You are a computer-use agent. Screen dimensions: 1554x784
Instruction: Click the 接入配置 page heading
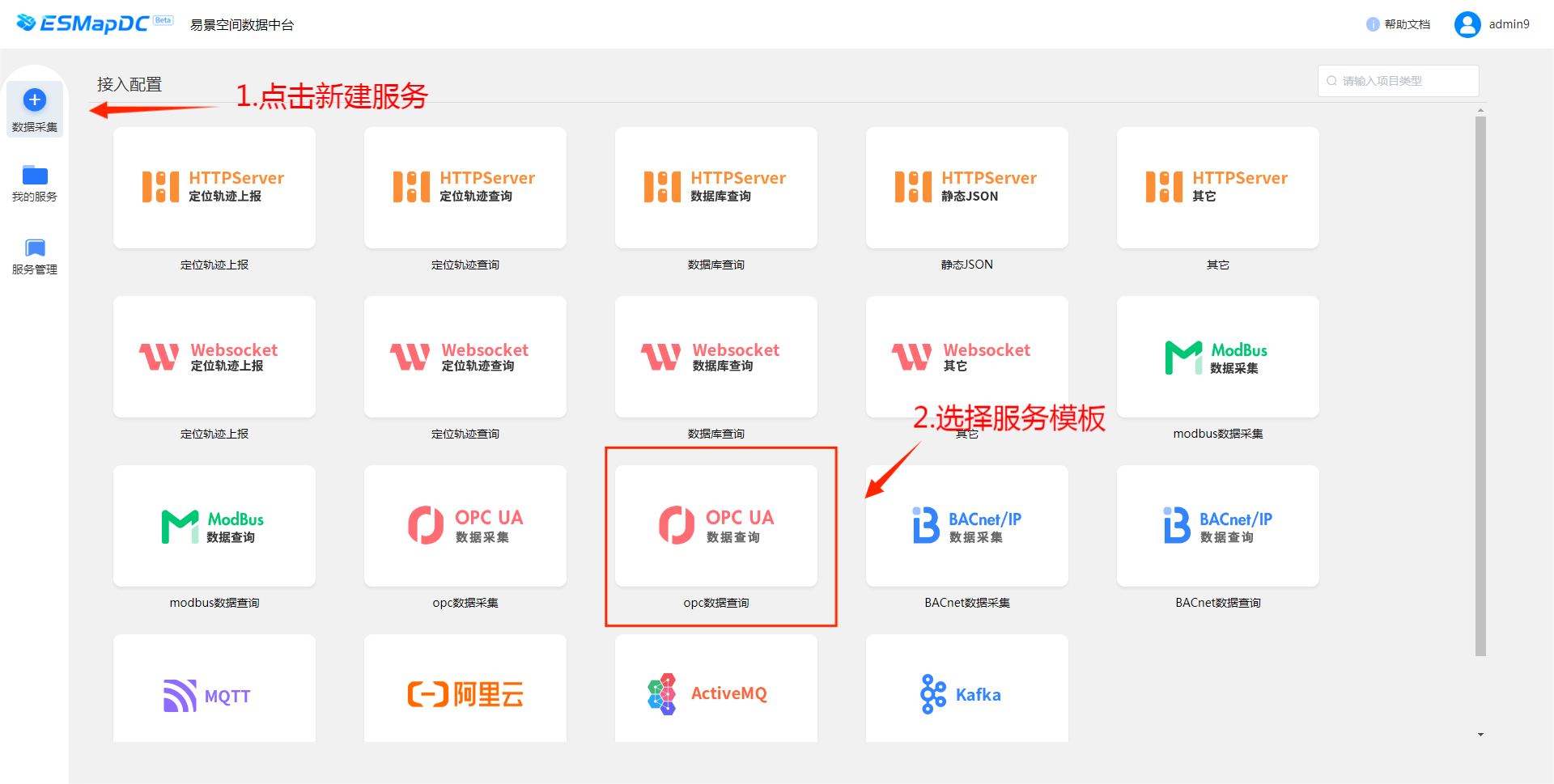(x=129, y=84)
